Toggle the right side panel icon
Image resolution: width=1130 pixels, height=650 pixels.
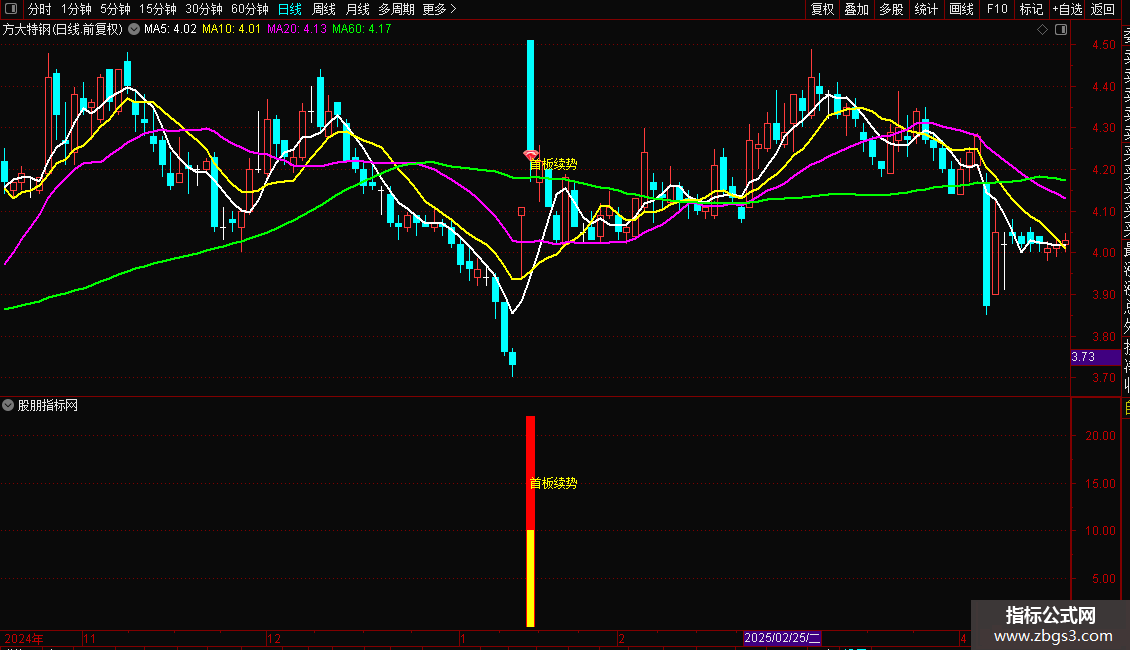click(1061, 30)
